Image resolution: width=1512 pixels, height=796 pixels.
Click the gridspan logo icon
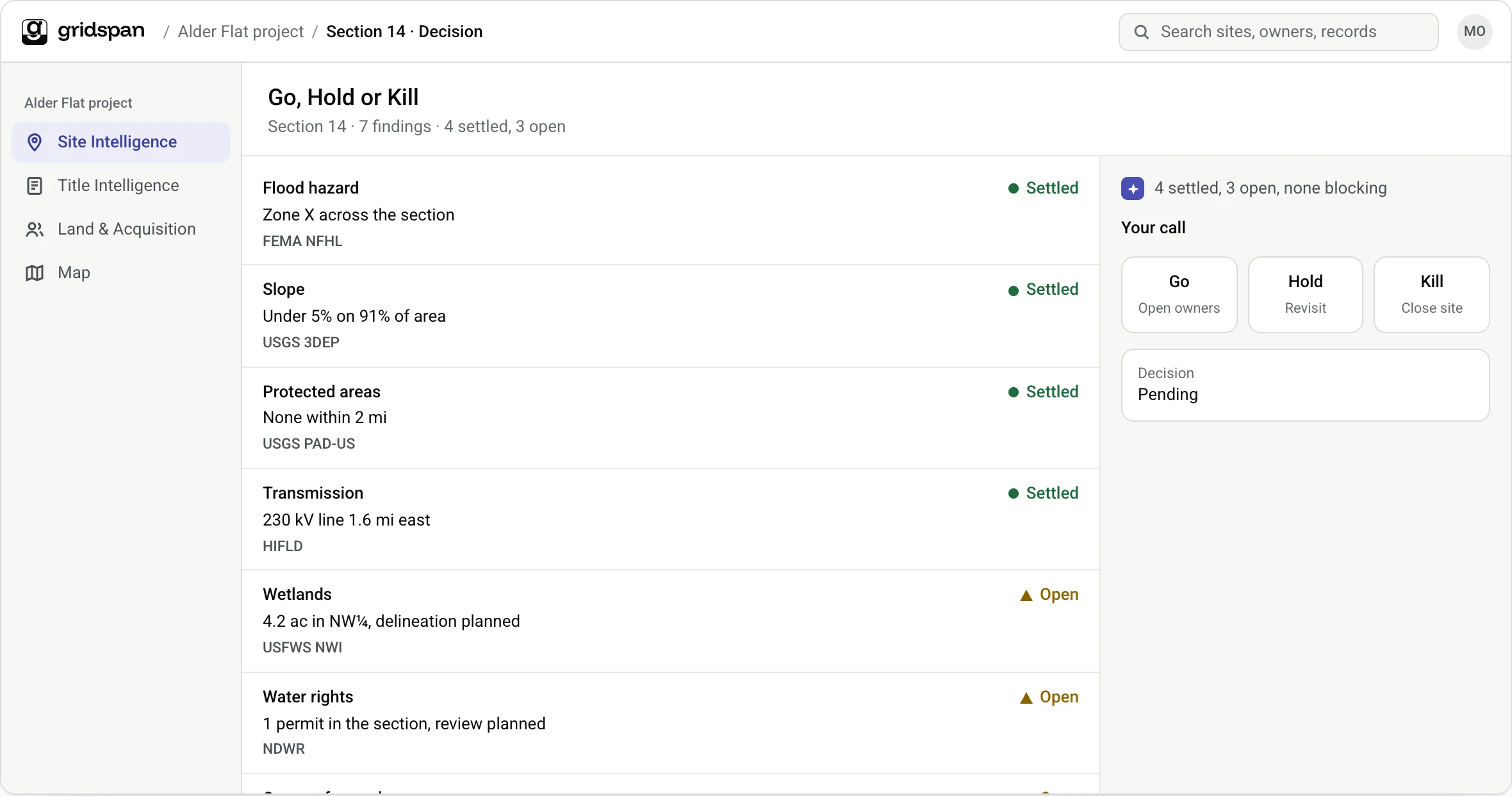(x=35, y=31)
